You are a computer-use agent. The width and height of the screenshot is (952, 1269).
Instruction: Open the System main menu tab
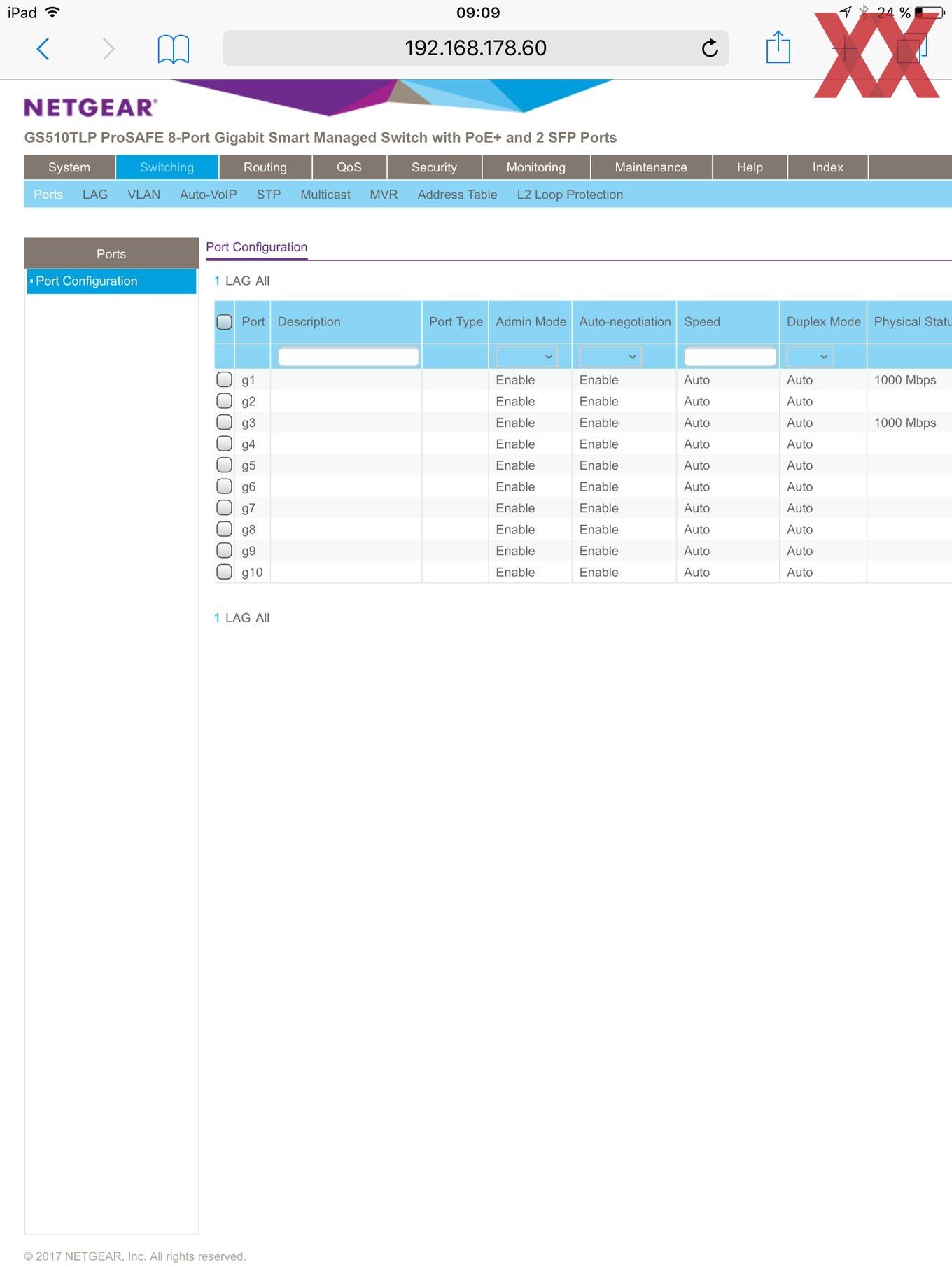[69, 167]
